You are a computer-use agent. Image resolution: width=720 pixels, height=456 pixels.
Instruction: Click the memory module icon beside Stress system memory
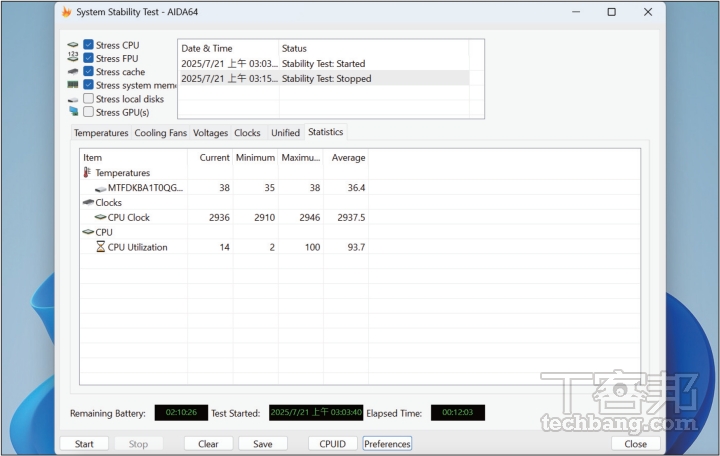click(x=73, y=86)
